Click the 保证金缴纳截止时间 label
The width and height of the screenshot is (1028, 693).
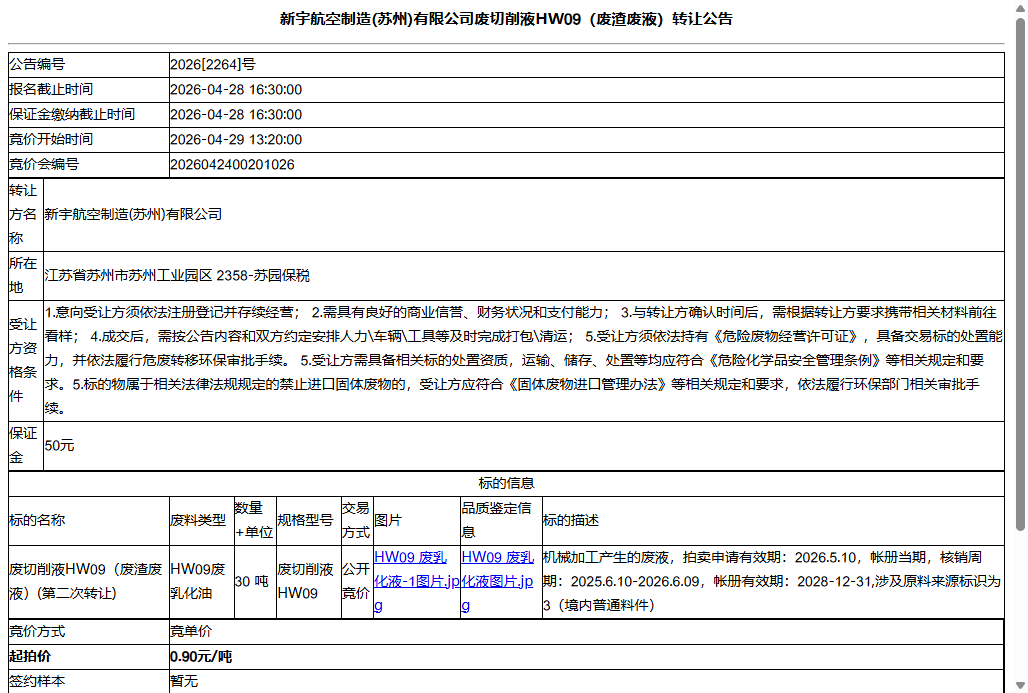click(x=72, y=115)
